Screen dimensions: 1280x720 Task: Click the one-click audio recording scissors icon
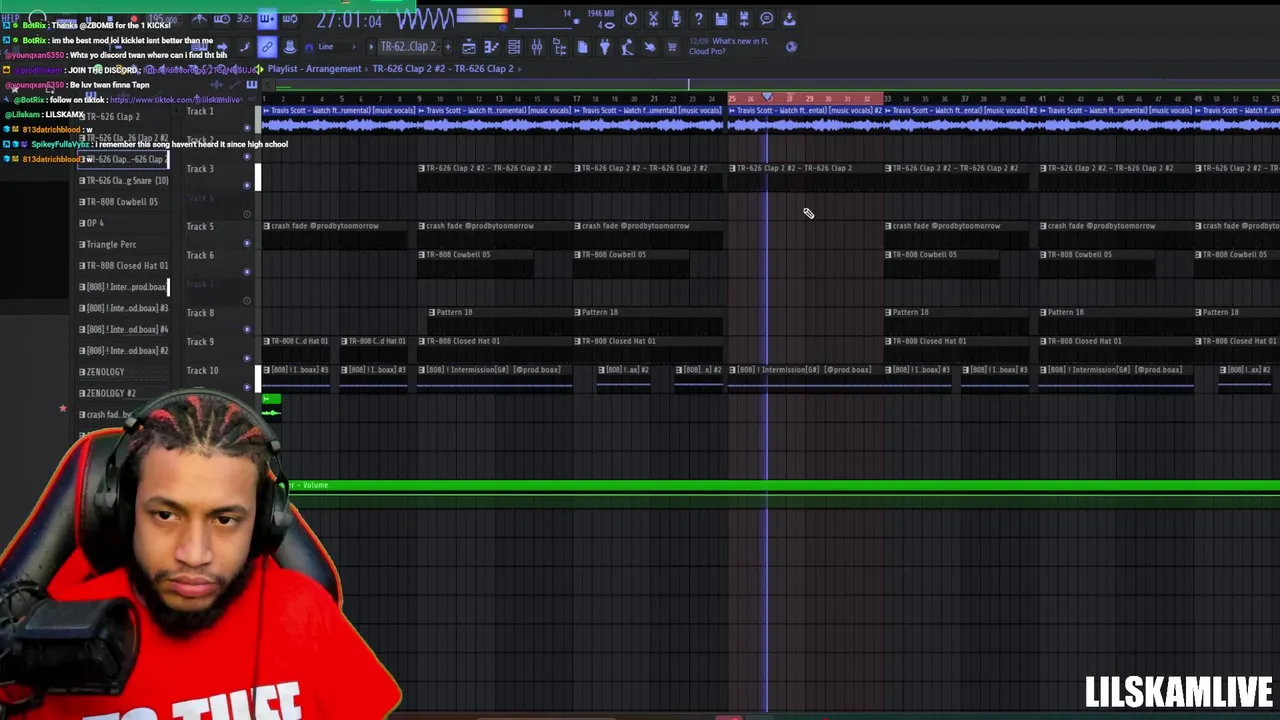pyautogui.click(x=653, y=19)
